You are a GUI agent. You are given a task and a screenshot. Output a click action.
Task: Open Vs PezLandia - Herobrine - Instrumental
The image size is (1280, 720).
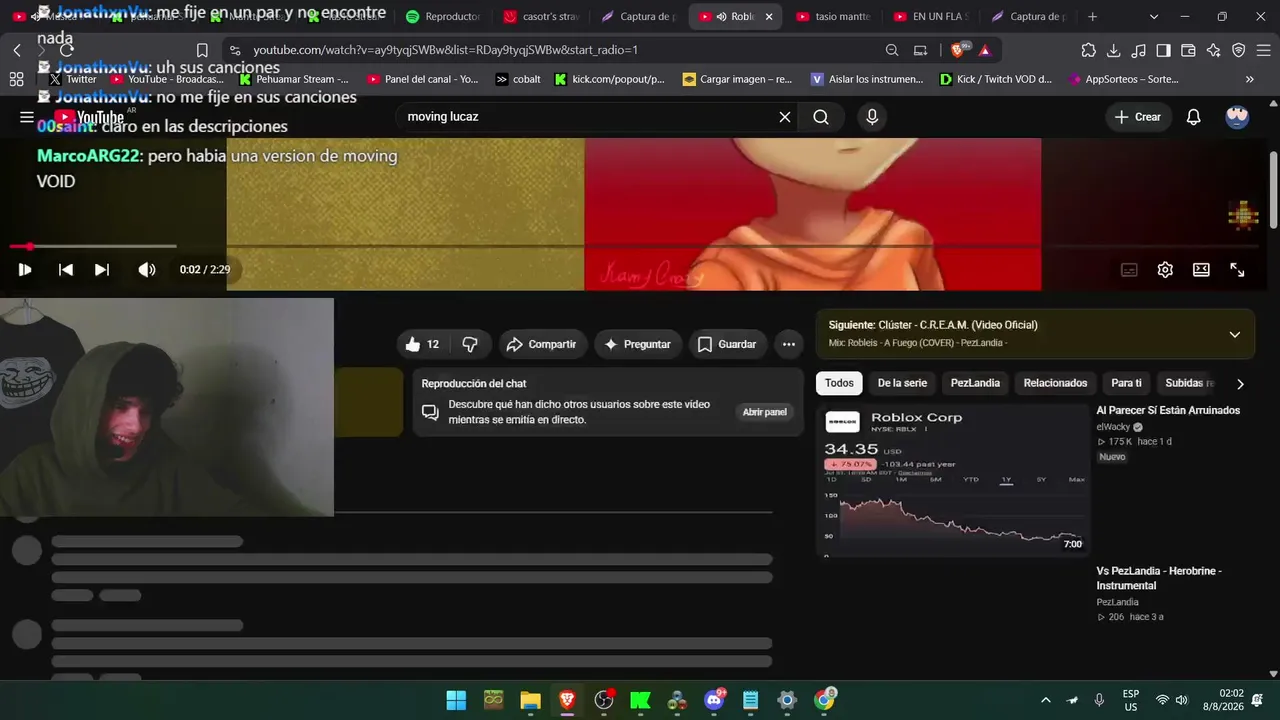(1159, 578)
